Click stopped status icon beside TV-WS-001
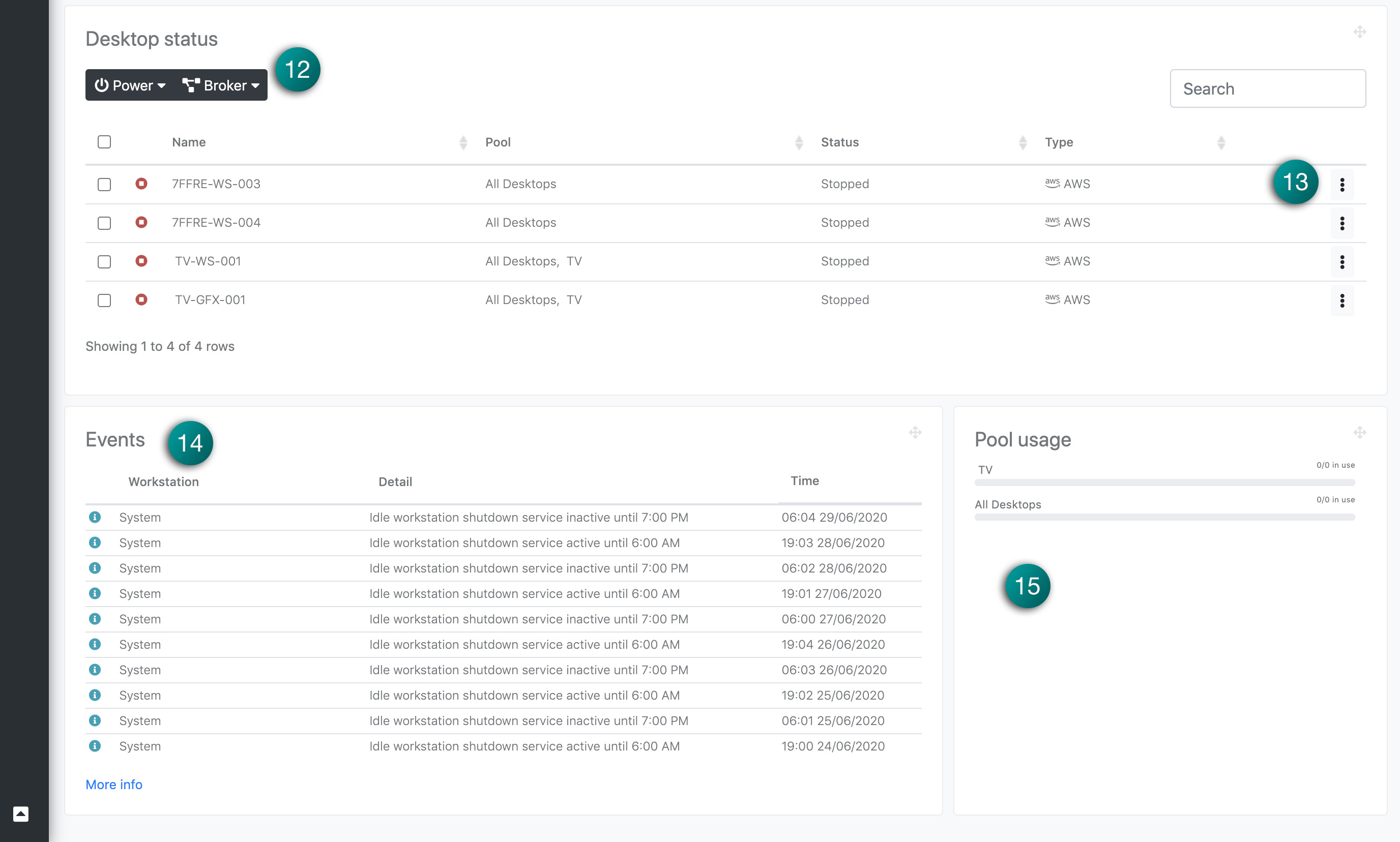Image resolution: width=1400 pixels, height=842 pixels. [x=141, y=261]
